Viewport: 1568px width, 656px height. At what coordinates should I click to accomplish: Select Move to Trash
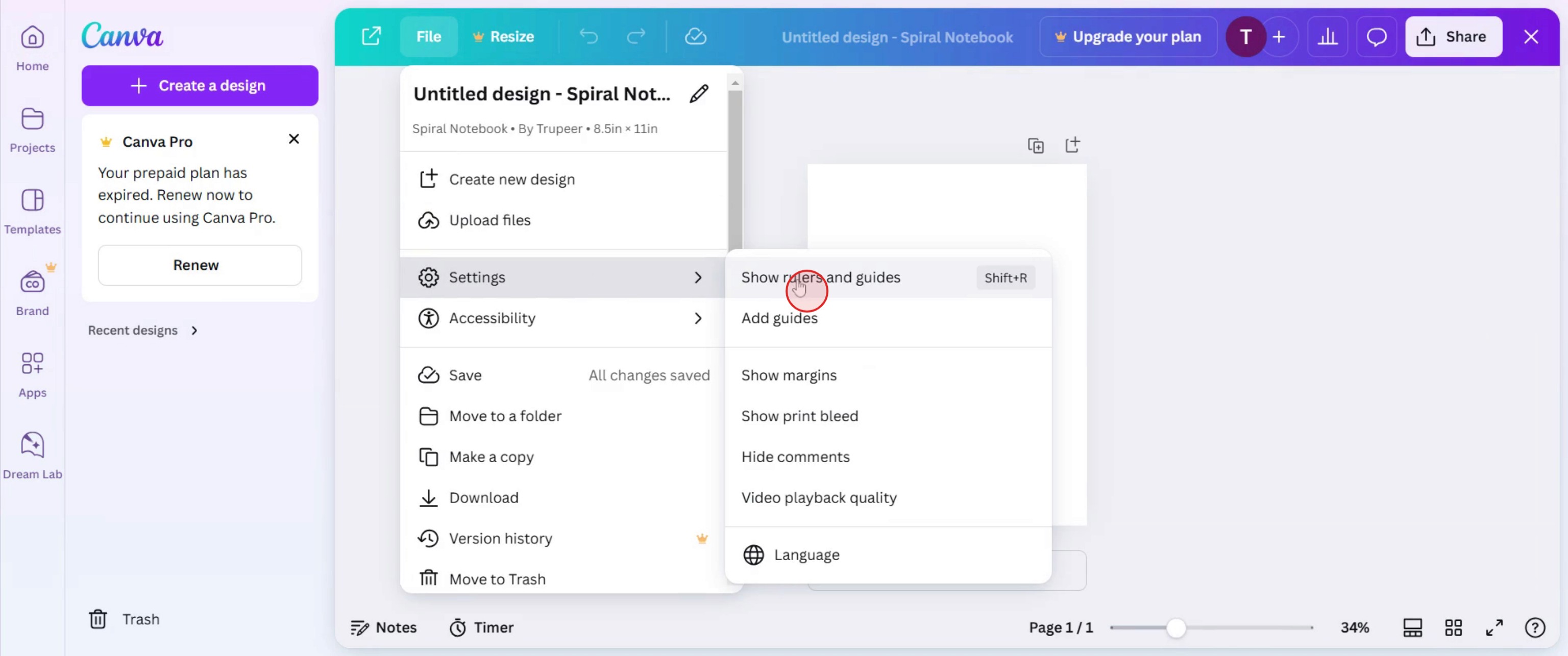coord(563,578)
